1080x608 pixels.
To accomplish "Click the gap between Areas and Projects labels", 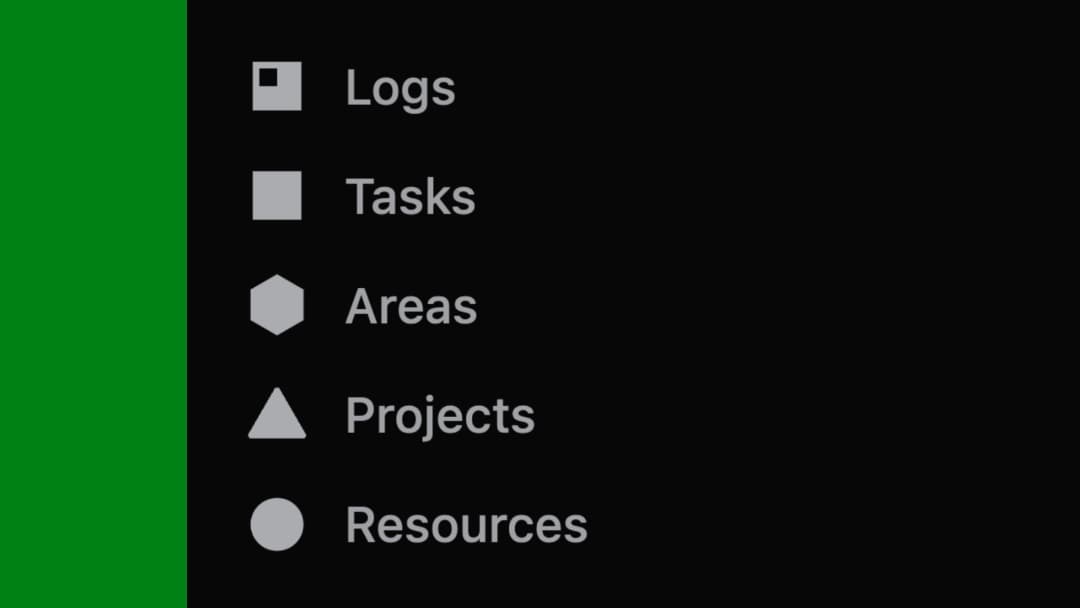I will (x=420, y=361).
